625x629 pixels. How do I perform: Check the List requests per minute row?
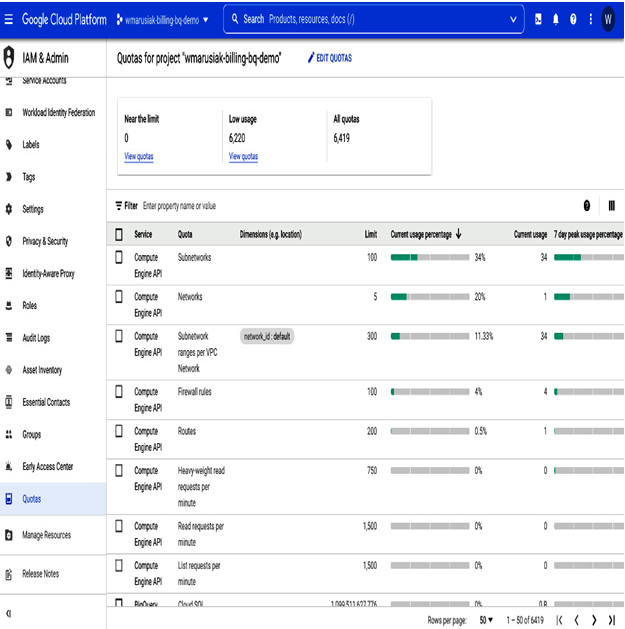[x=119, y=565]
